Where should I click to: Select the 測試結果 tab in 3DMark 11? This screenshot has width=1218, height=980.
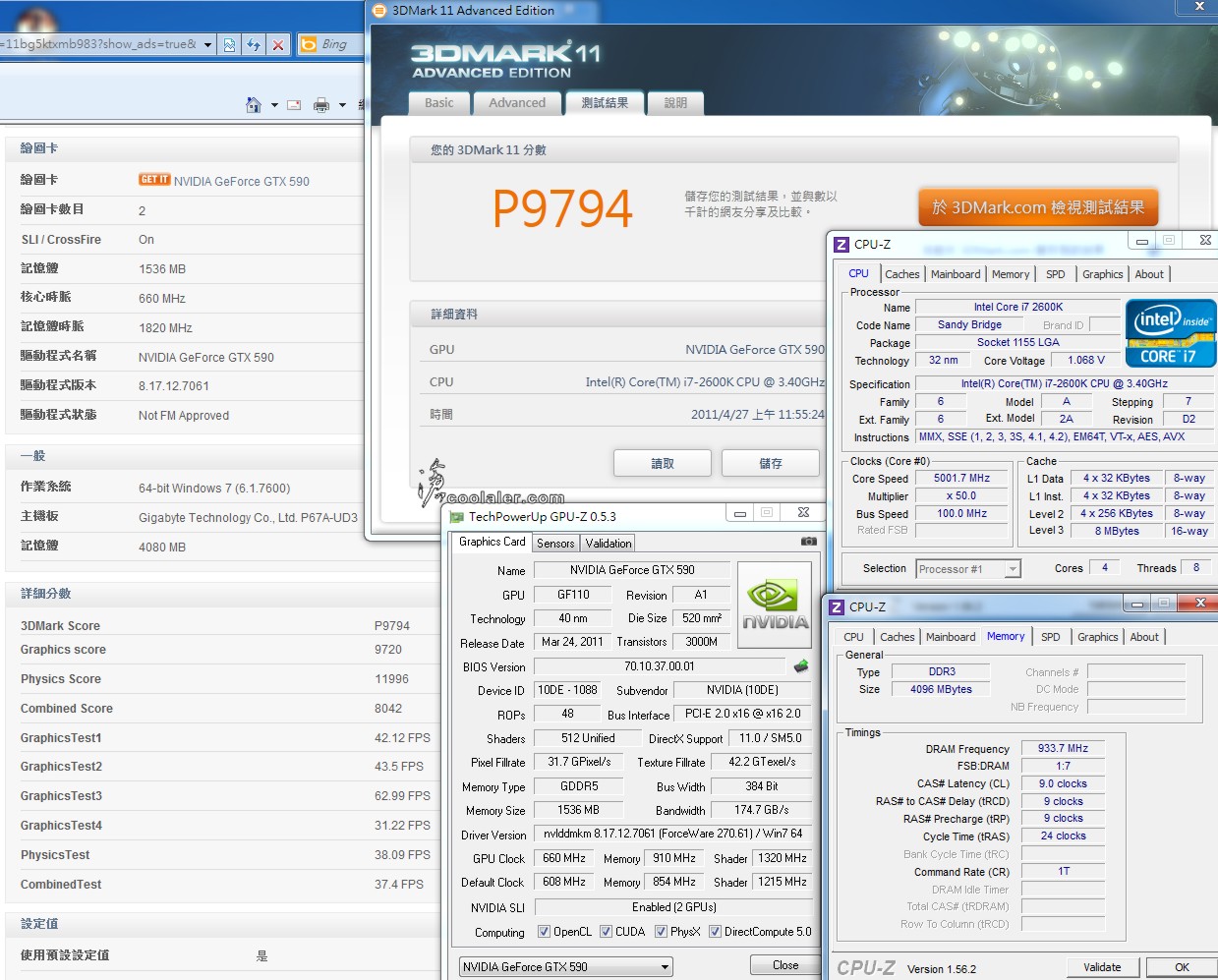(605, 103)
